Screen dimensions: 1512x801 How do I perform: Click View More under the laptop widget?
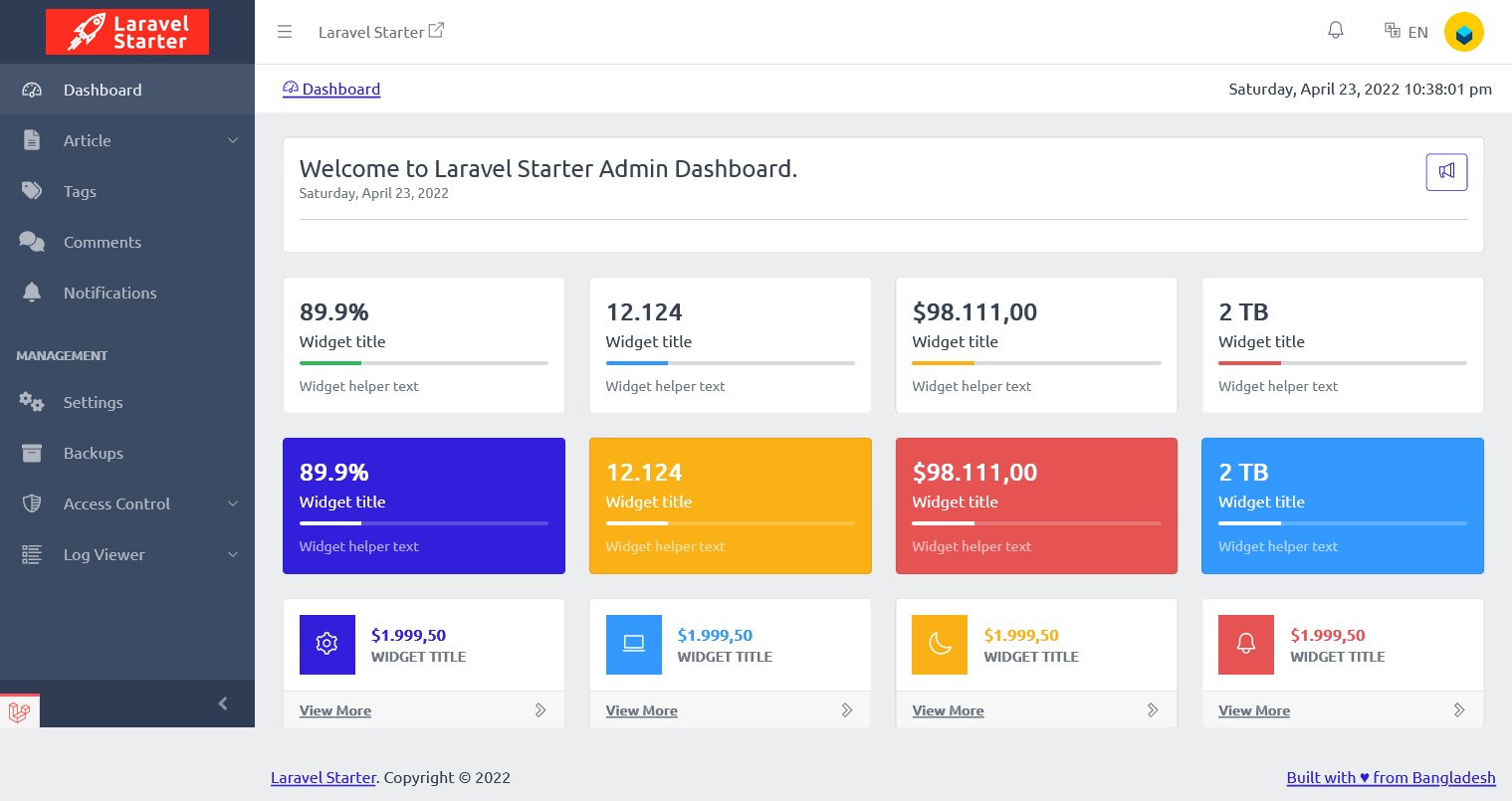642,710
